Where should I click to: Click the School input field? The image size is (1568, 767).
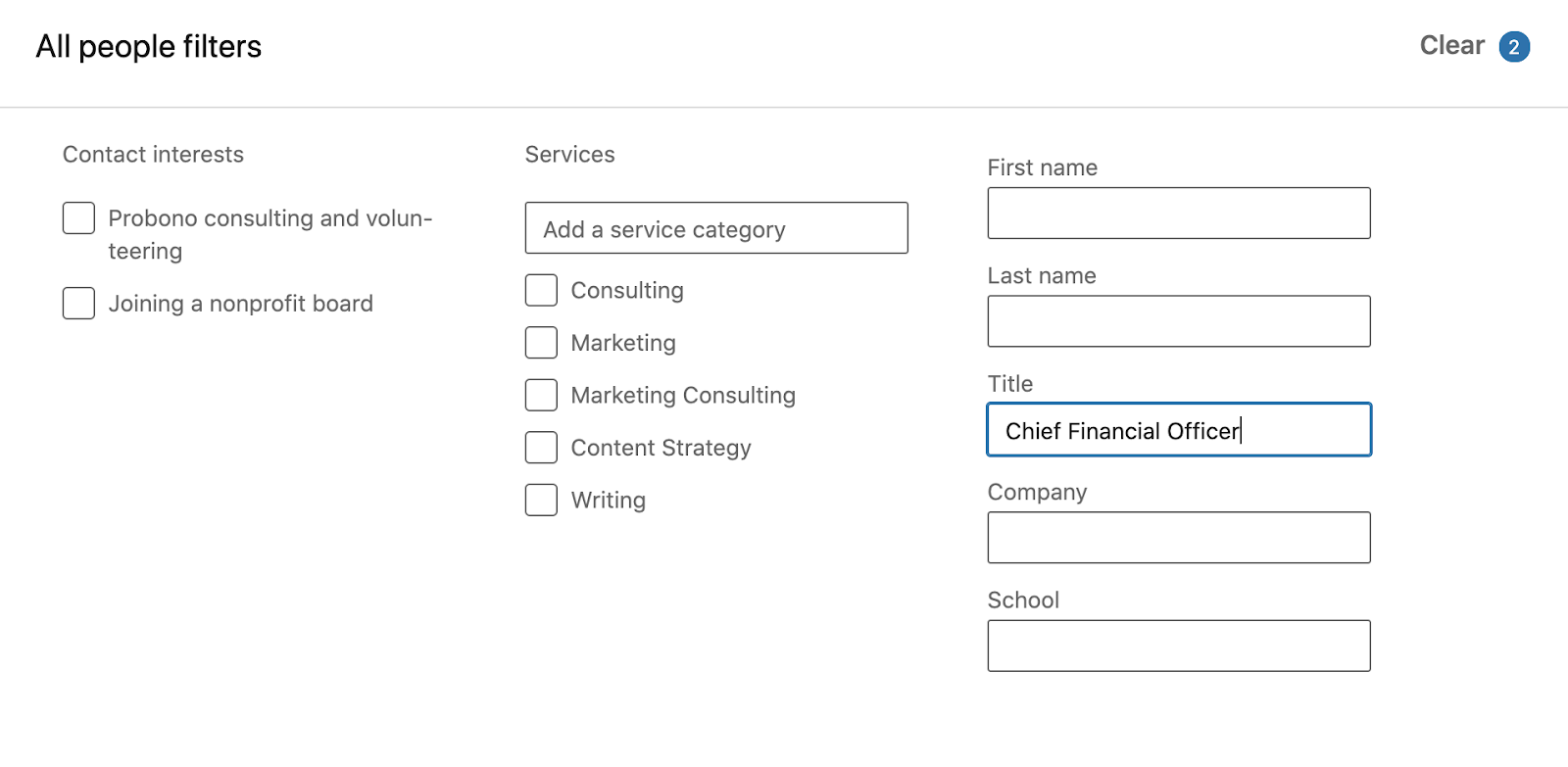[1179, 646]
